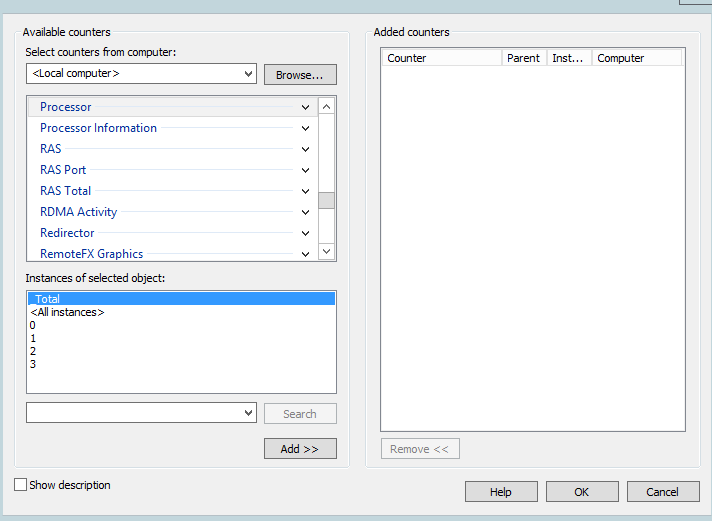Screen dimensions: 712x521
Task: Click the OK button
Action: (582, 492)
